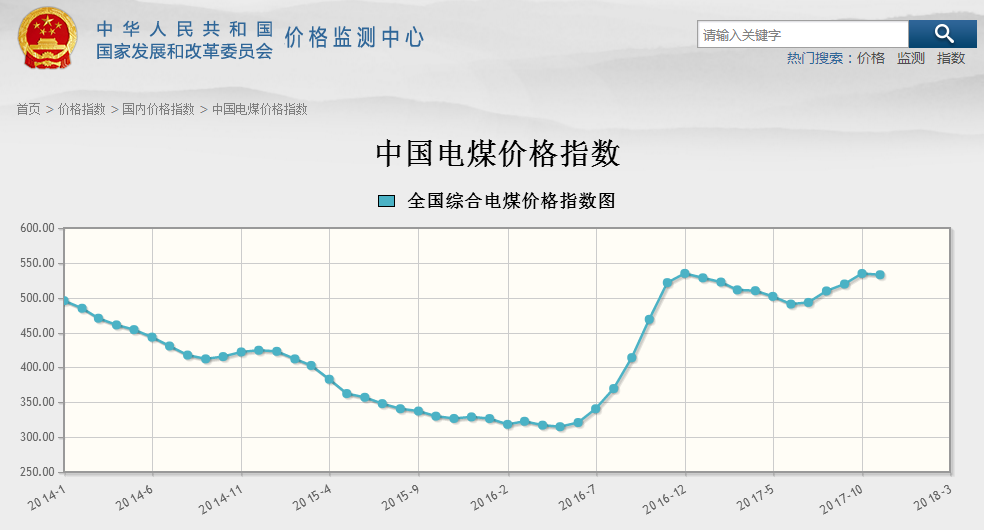
Task: Select the first data point at 2014-1
Action: (x=64, y=300)
